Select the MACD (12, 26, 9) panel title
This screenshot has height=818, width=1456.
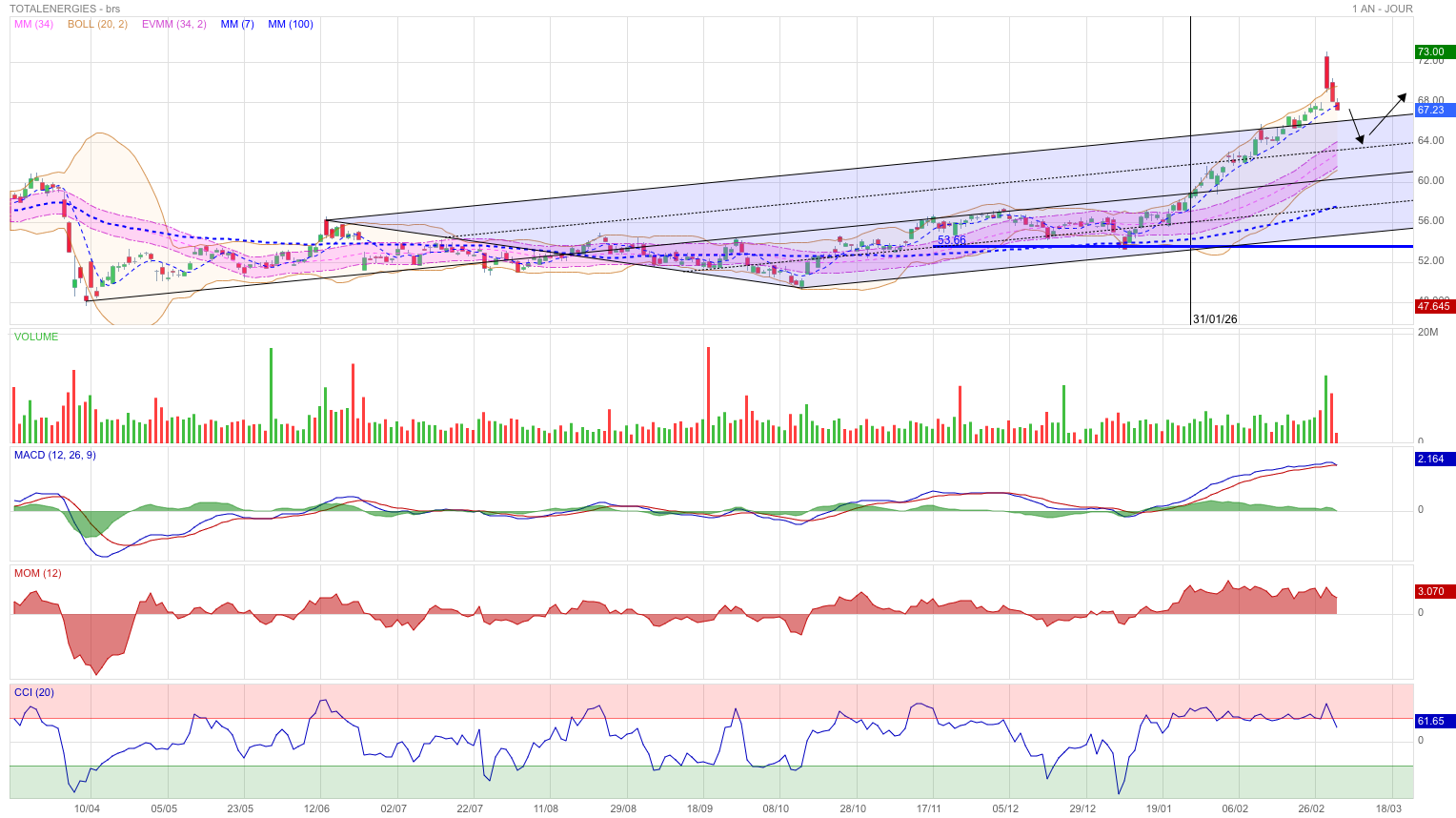tap(54, 455)
